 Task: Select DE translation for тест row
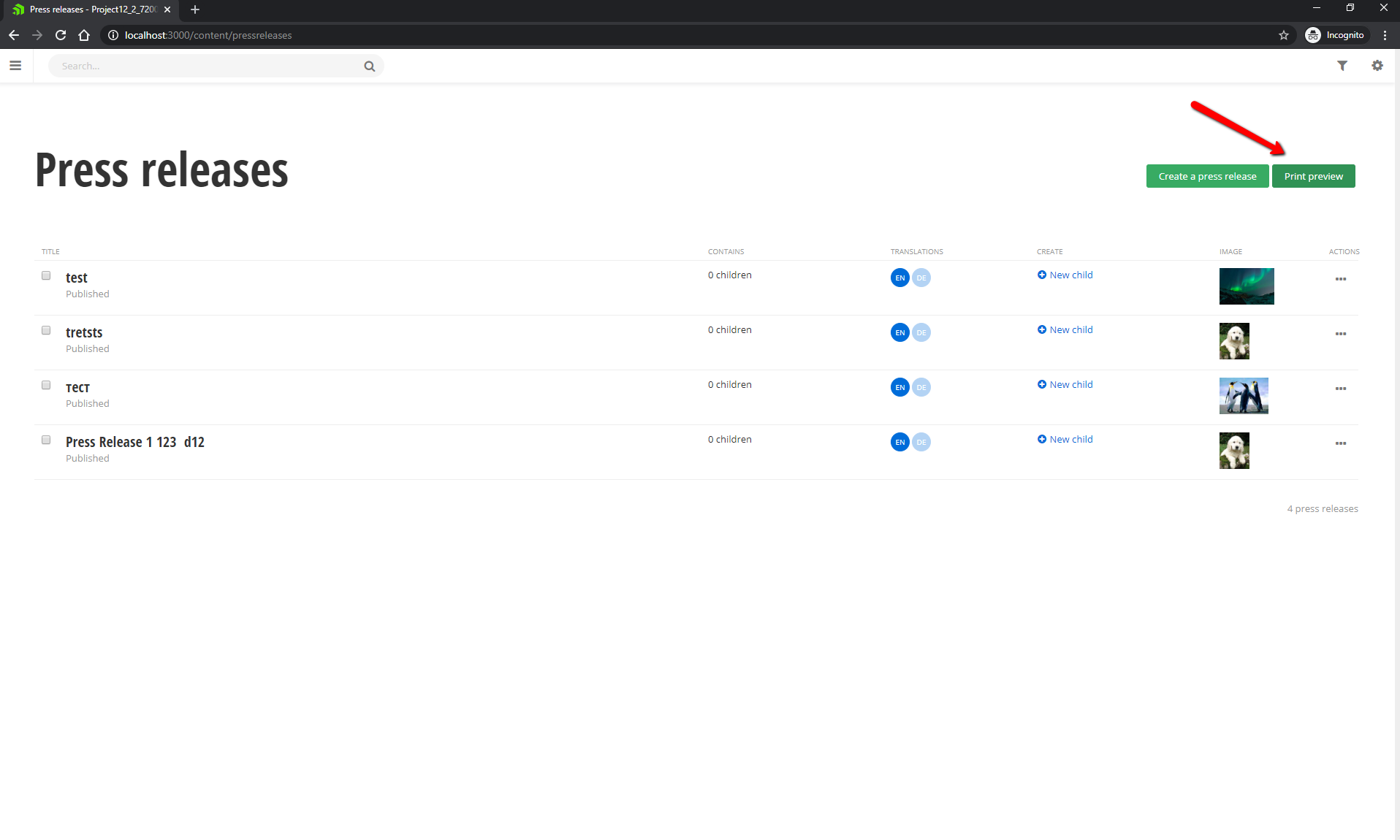921,387
